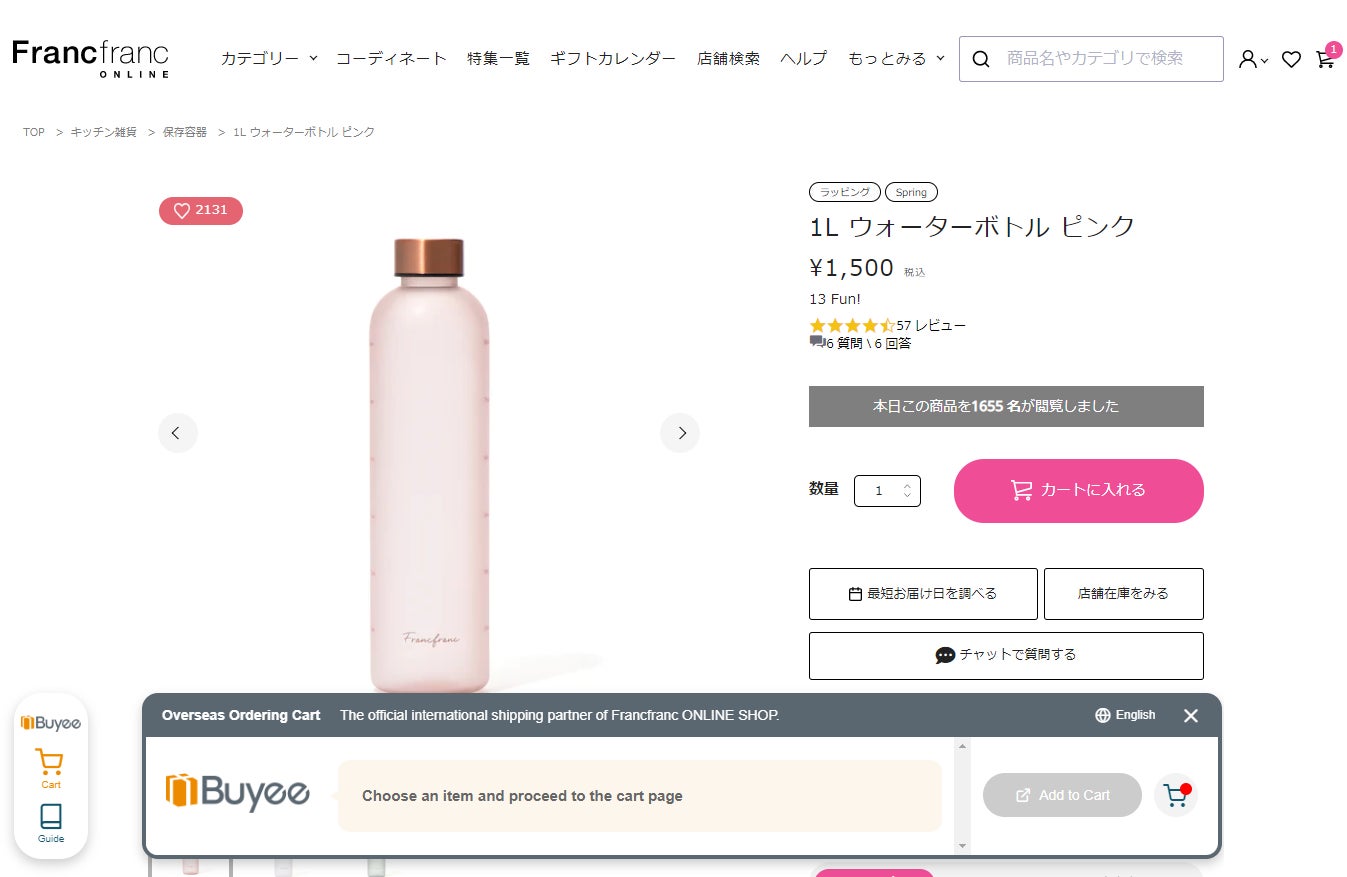Show previous product image with left arrow
The width and height of the screenshot is (1347, 877).
pos(177,433)
